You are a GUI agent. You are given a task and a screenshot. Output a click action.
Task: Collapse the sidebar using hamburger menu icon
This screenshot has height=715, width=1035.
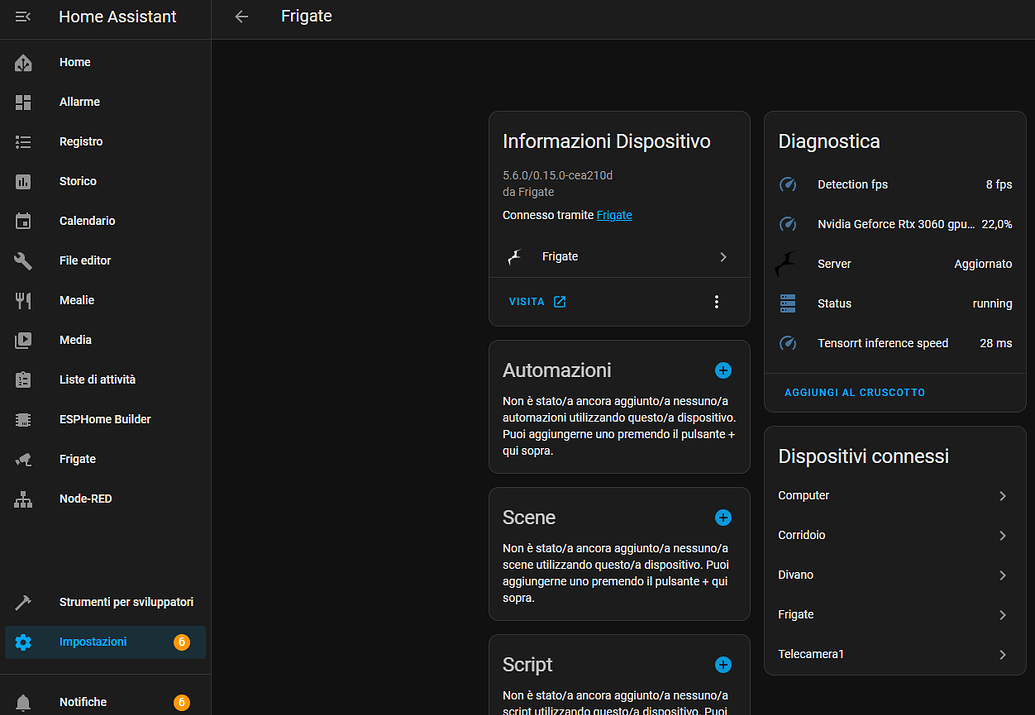tap(23, 17)
